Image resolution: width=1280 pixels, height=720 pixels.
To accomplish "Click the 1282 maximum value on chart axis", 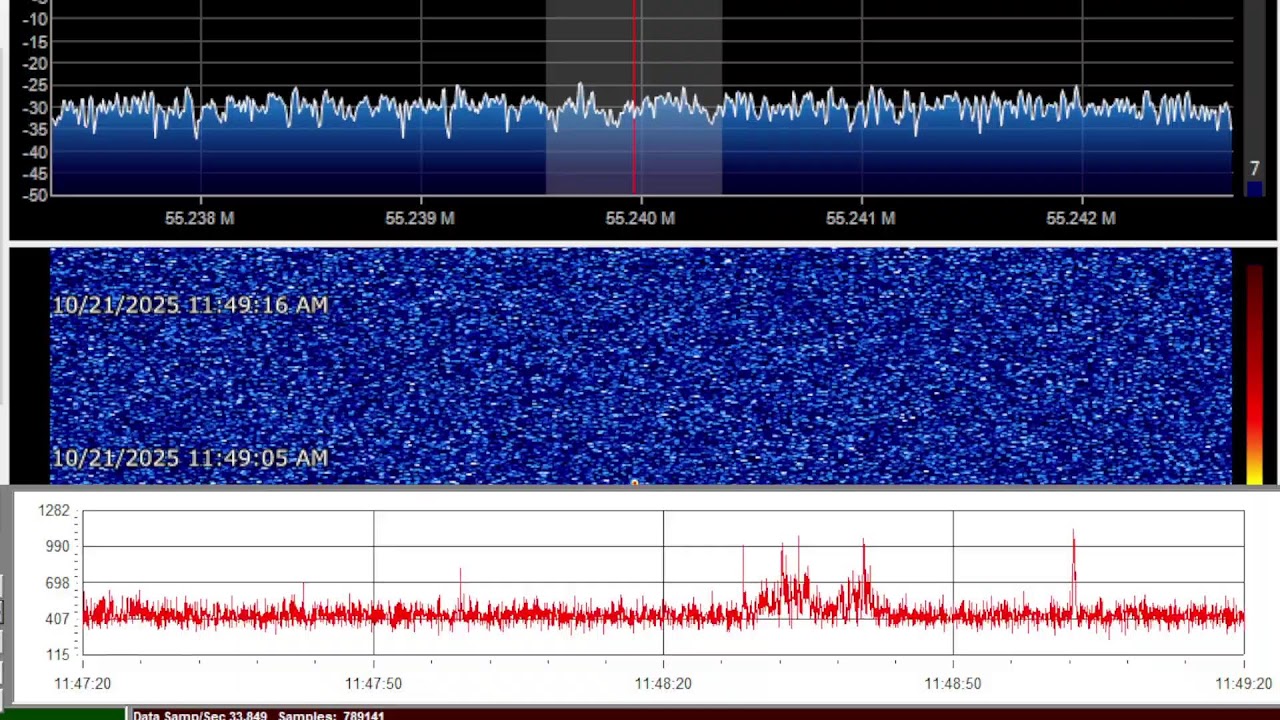I will pos(54,511).
